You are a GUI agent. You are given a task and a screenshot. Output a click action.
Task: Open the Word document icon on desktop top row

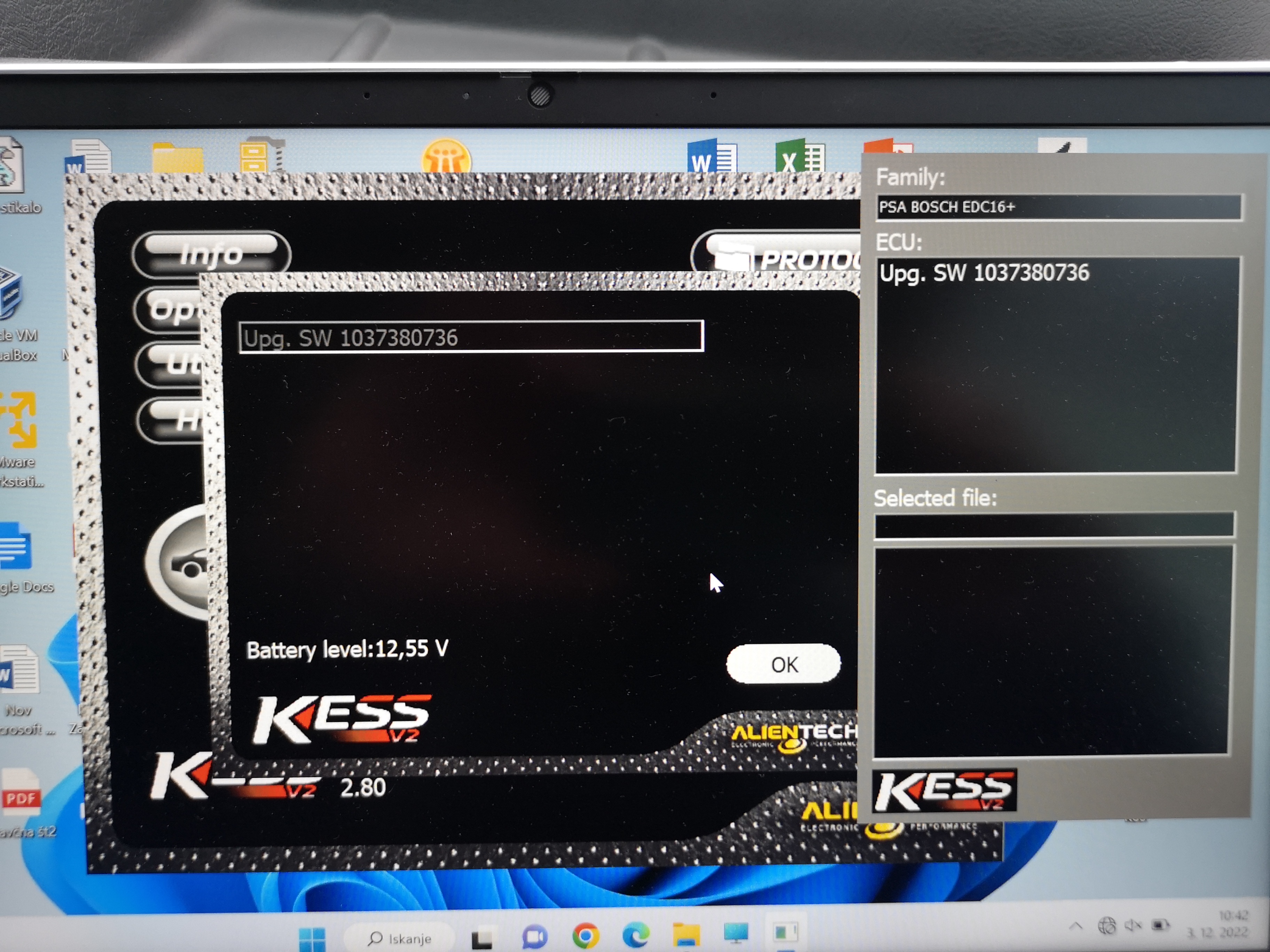coord(88,156)
